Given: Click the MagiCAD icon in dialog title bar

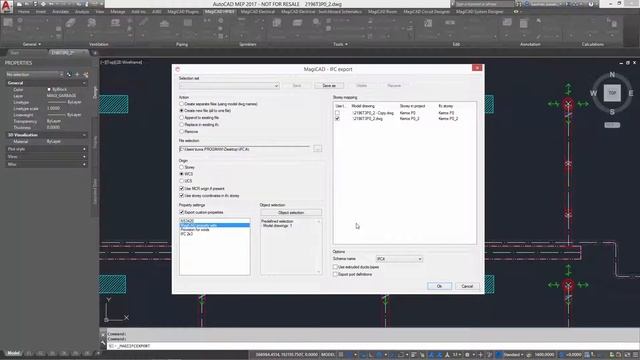Looking at the screenshot, I should 178,69.
